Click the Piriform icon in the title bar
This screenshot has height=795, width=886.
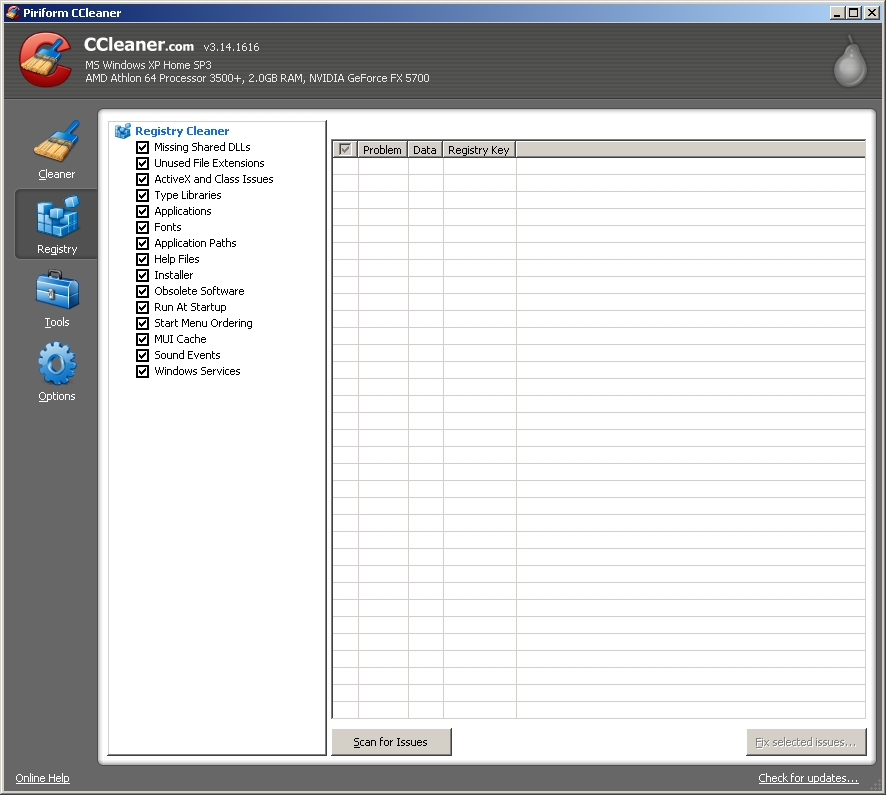click(x=12, y=12)
